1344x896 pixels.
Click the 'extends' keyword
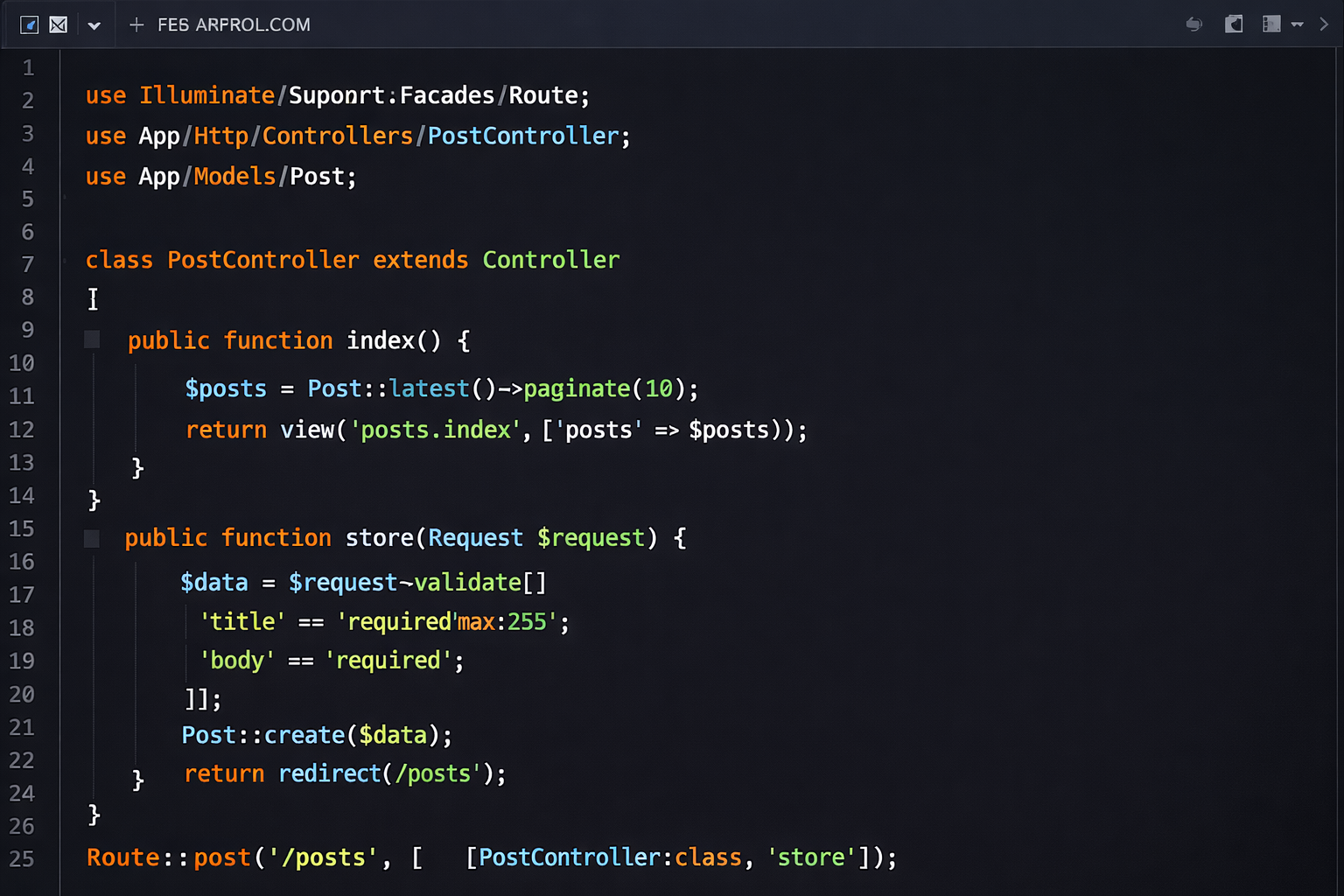(x=421, y=260)
